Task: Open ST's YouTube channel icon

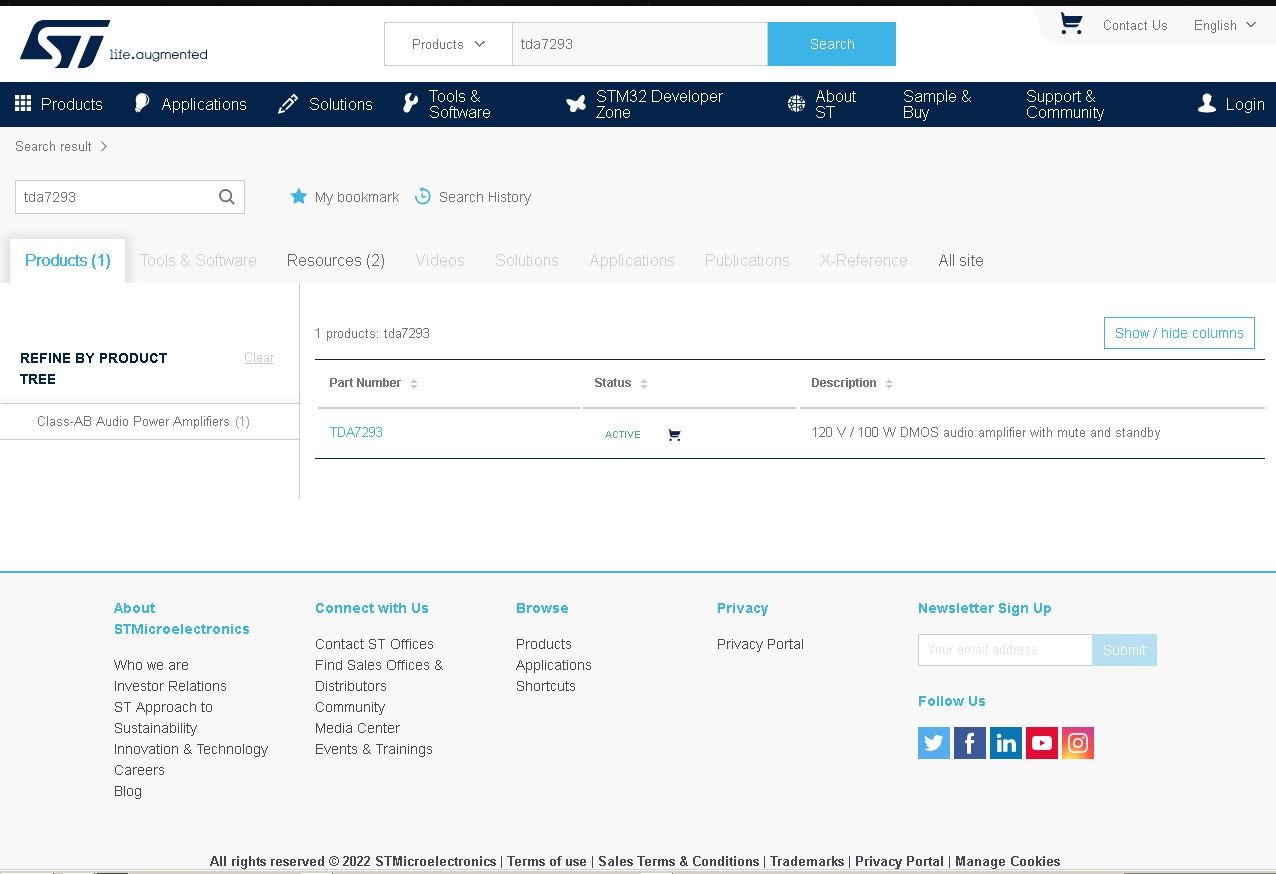Action: click(x=1042, y=743)
